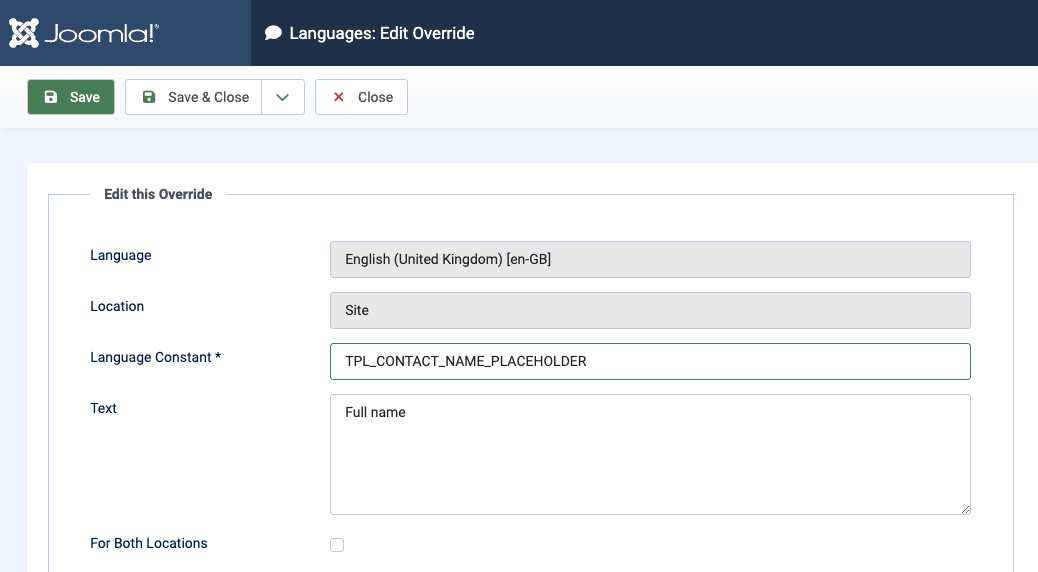Image resolution: width=1038 pixels, height=572 pixels.
Task: Click inside the Language Constant field
Action: pos(650,361)
